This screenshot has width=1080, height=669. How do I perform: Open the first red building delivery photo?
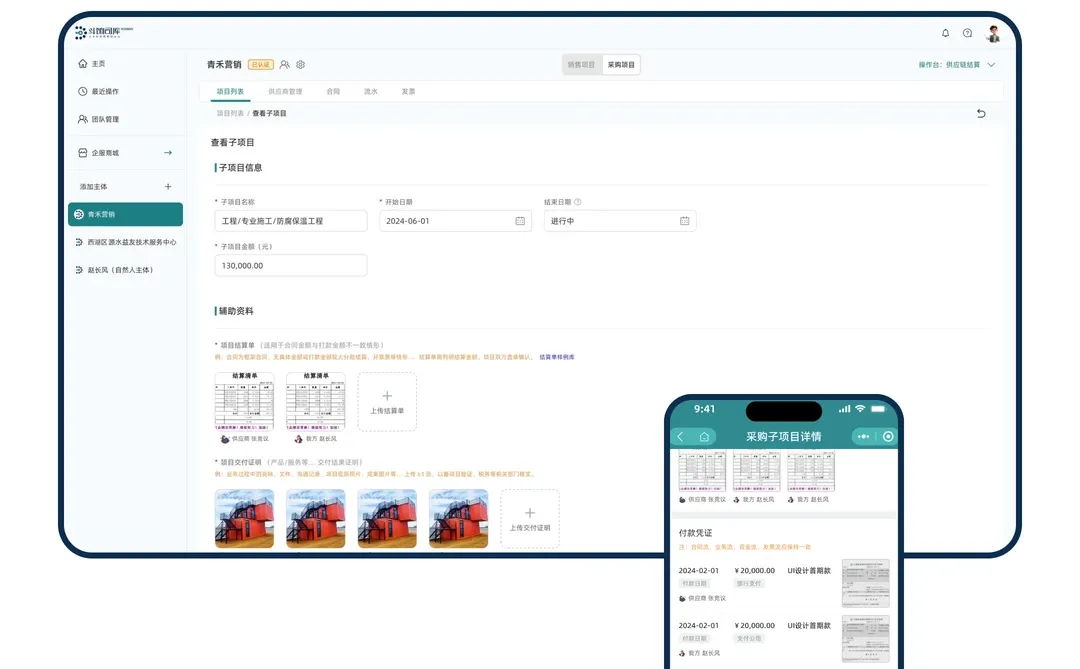(243, 518)
